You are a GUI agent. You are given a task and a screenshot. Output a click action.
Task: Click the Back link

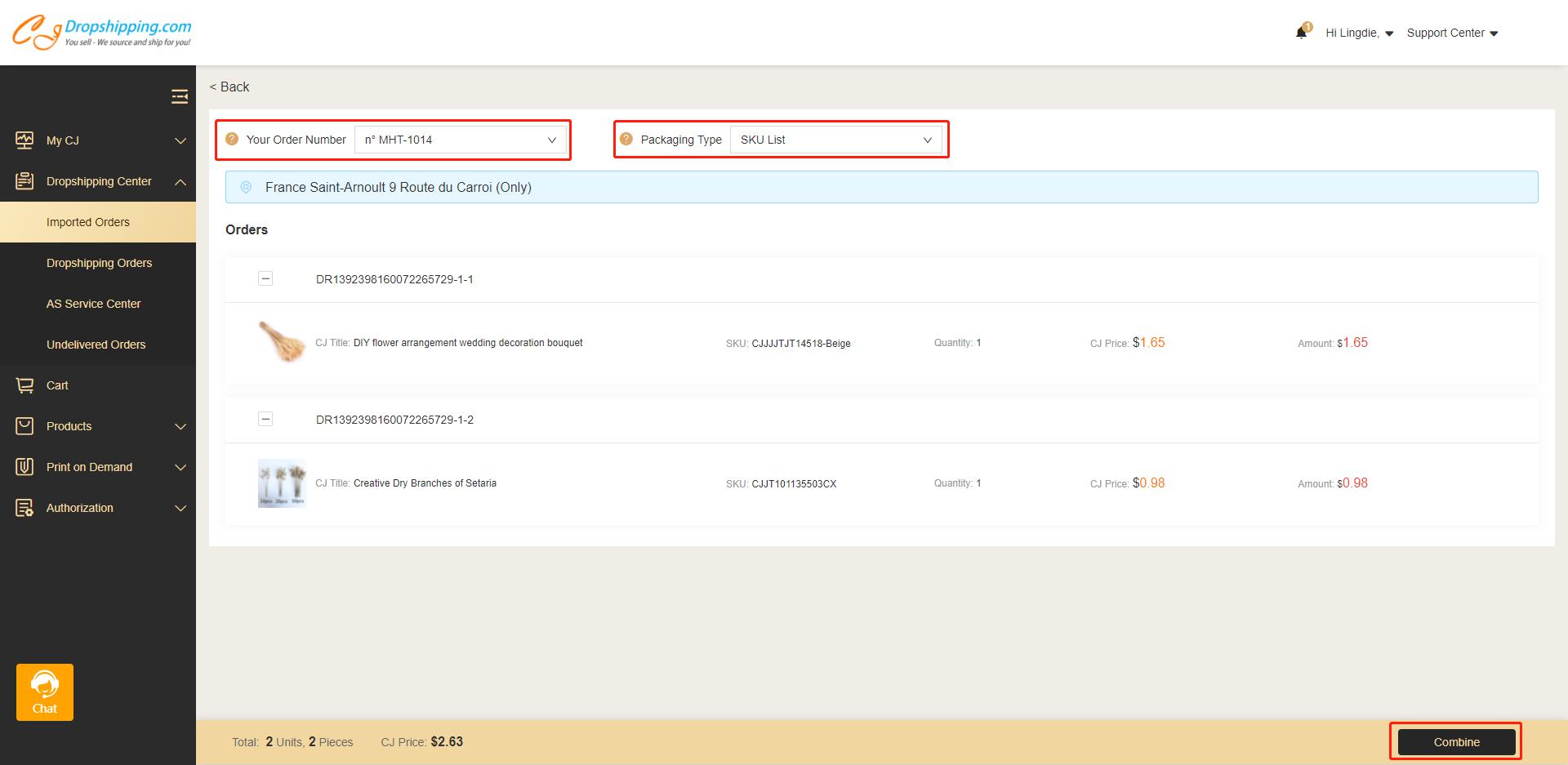[x=229, y=87]
